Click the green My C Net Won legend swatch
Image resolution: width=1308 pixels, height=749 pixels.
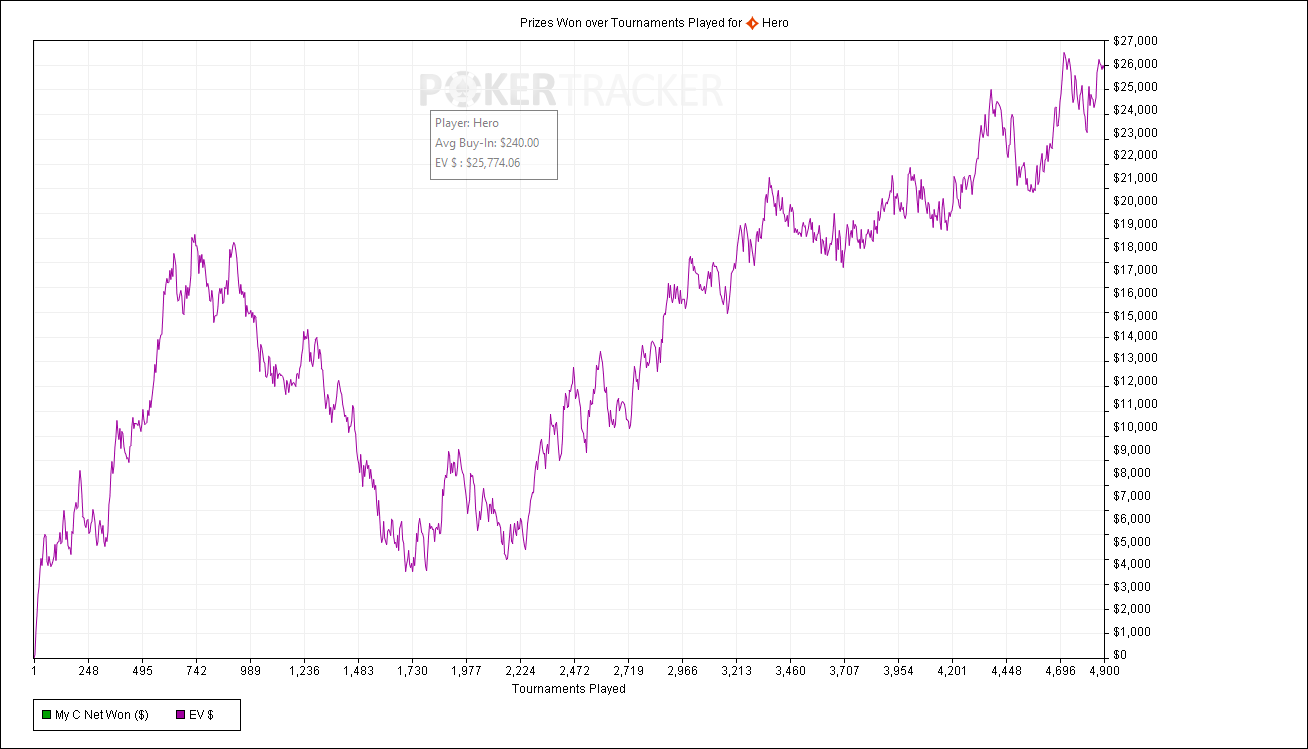(45, 715)
